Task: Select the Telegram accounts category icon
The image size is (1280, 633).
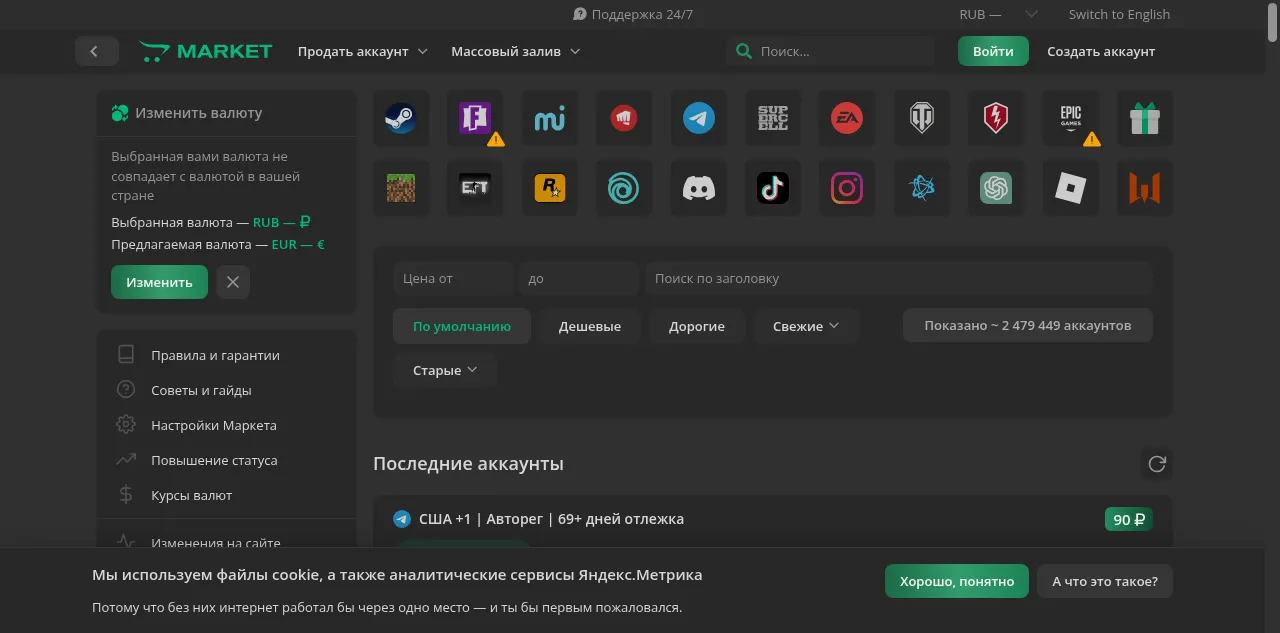Action: pos(699,119)
